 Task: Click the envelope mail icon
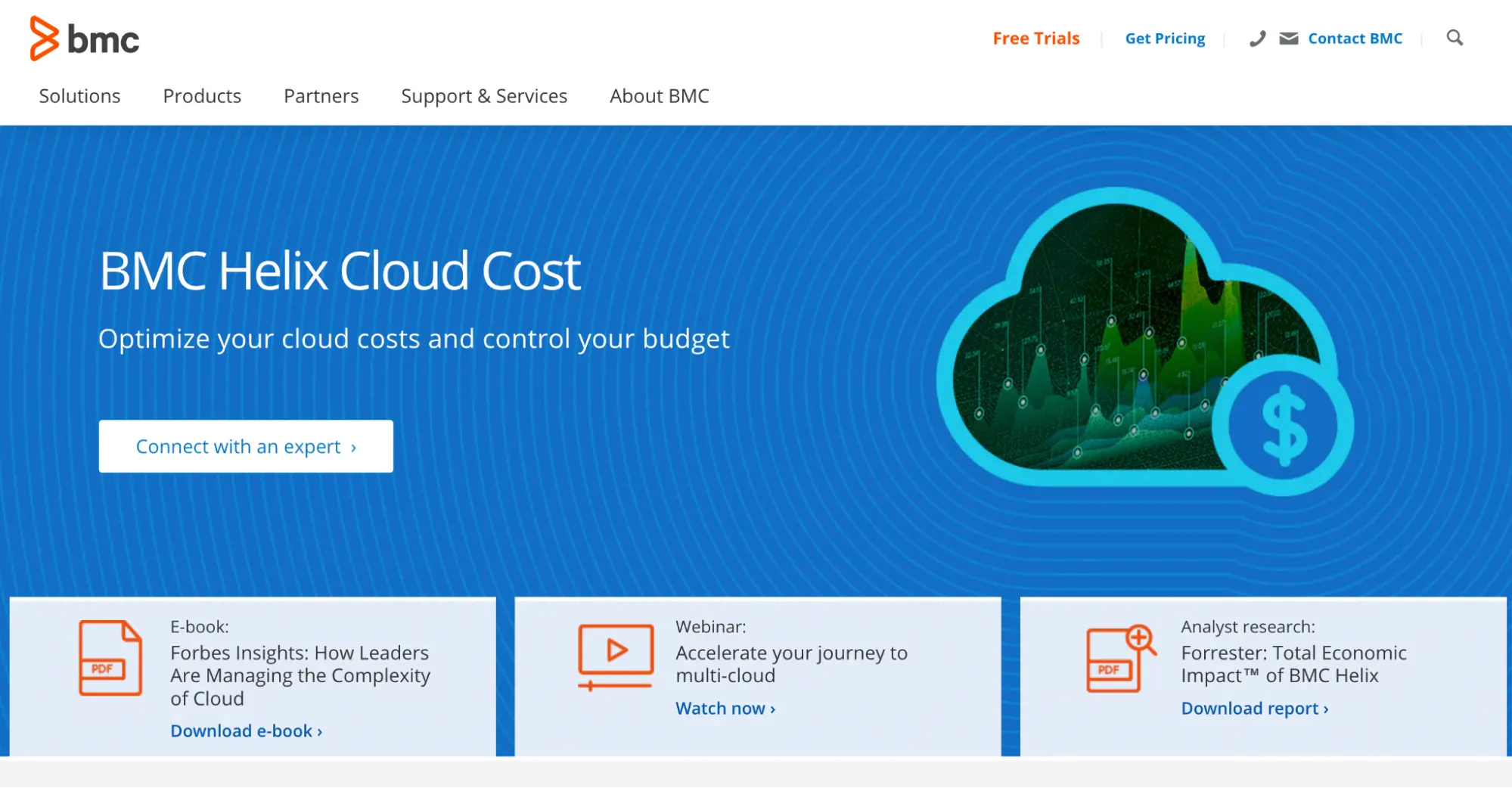1289,39
